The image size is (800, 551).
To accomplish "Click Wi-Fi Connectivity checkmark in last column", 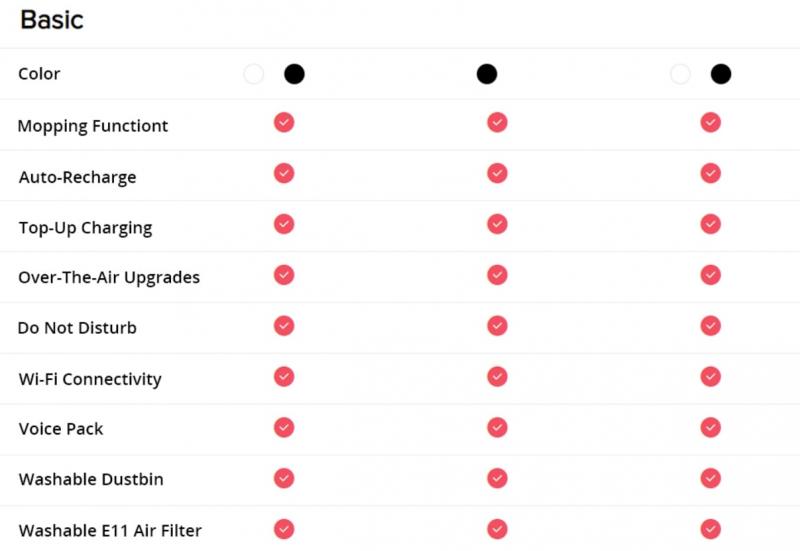I will click(x=711, y=377).
